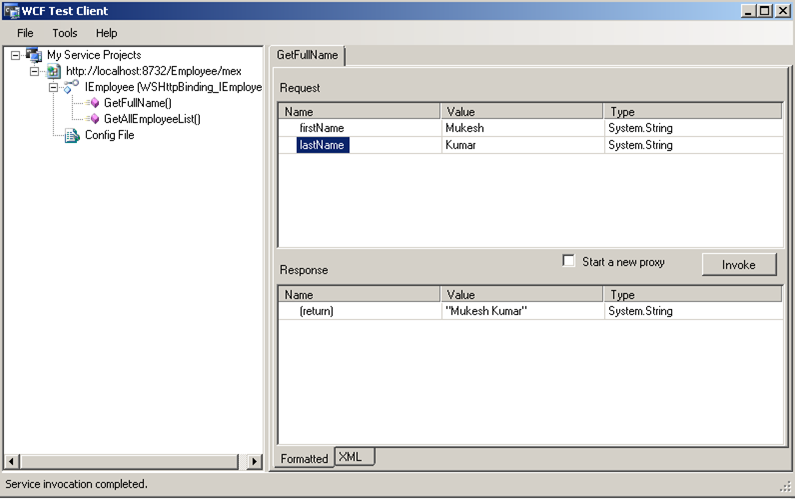Click the tree horizontal scrollbar thumb

pos(129,461)
